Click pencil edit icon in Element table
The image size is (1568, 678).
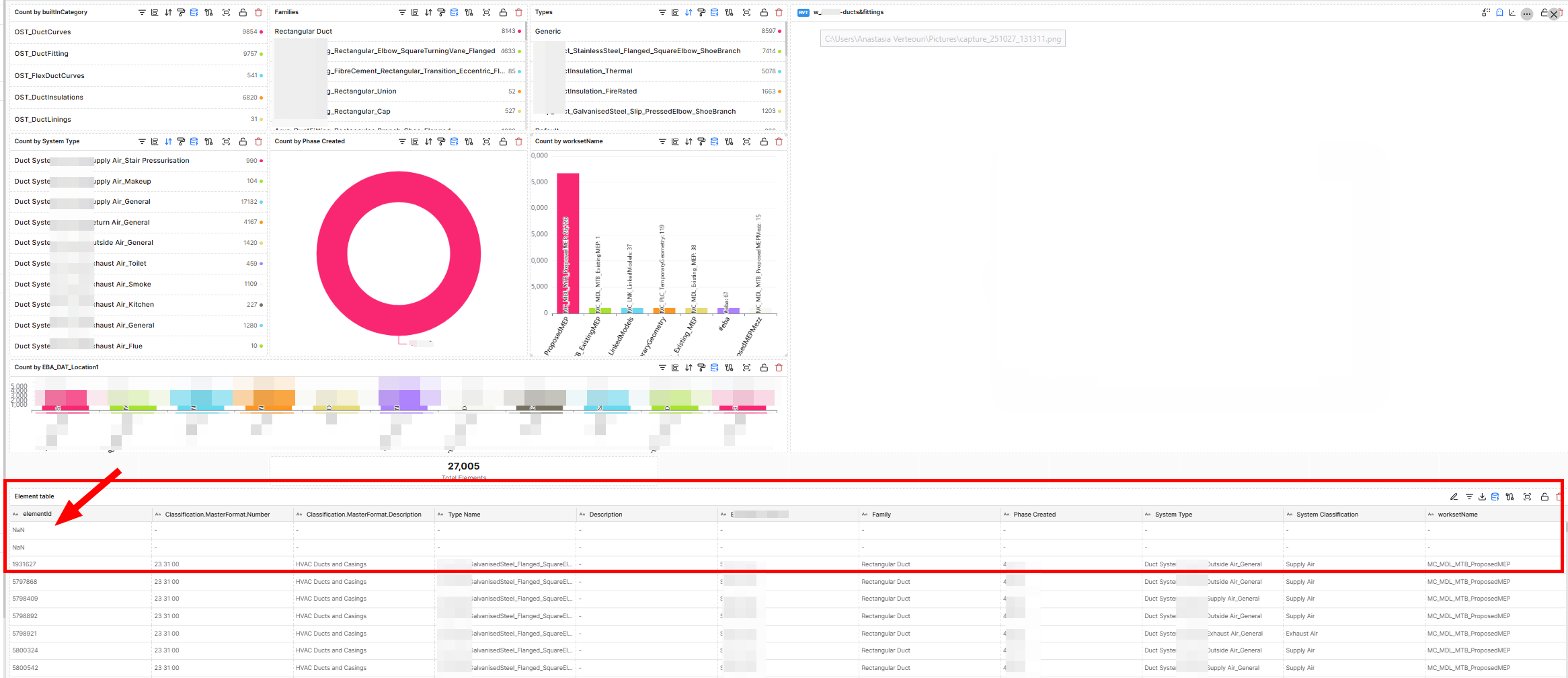pyautogui.click(x=1454, y=496)
